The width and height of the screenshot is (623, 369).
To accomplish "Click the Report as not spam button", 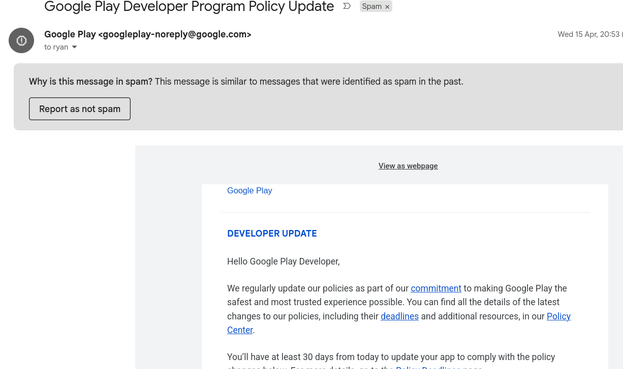I will click(79, 109).
